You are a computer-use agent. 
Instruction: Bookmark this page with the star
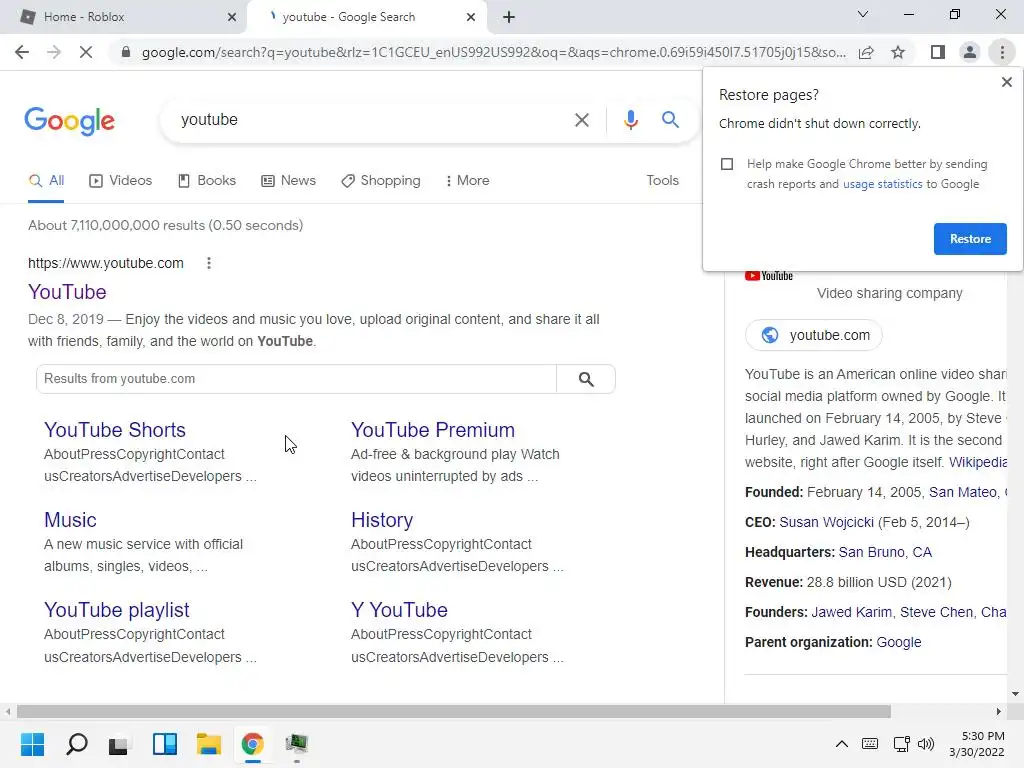pos(898,52)
